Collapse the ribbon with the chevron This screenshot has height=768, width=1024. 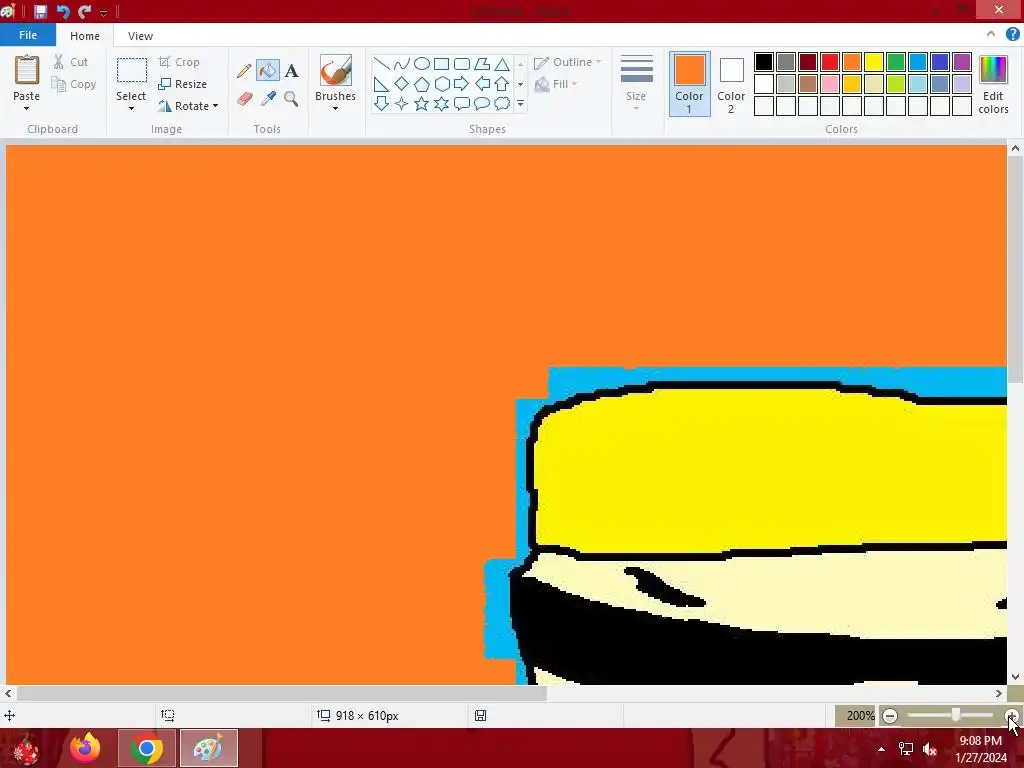[x=991, y=34]
